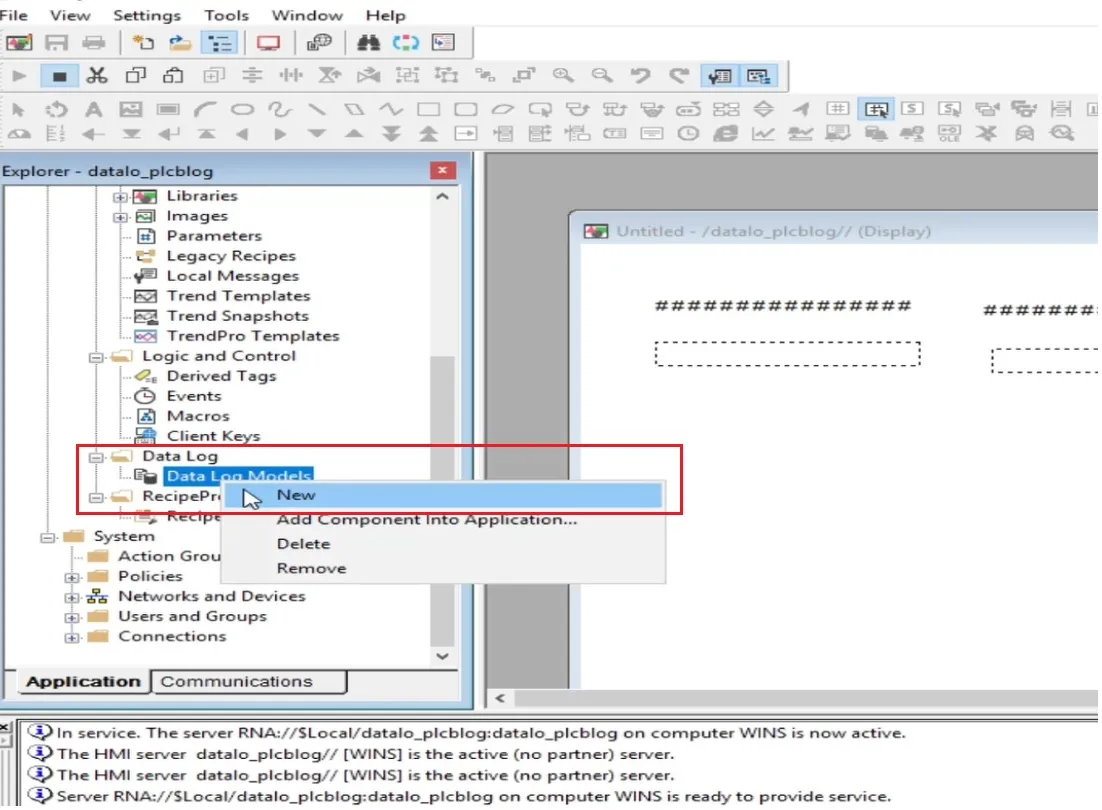Click the Test Display play arrow icon
Screen dimensions: 1102x810
[19, 75]
